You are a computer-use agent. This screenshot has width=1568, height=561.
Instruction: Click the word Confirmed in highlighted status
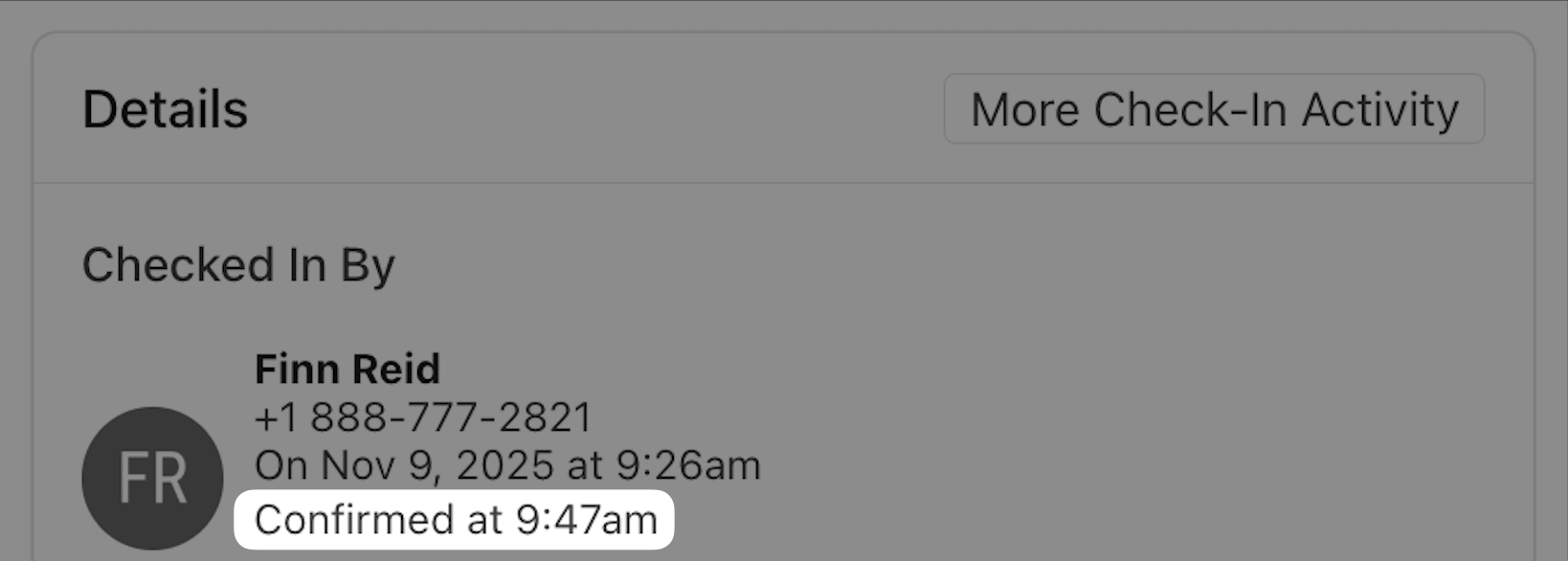354,520
